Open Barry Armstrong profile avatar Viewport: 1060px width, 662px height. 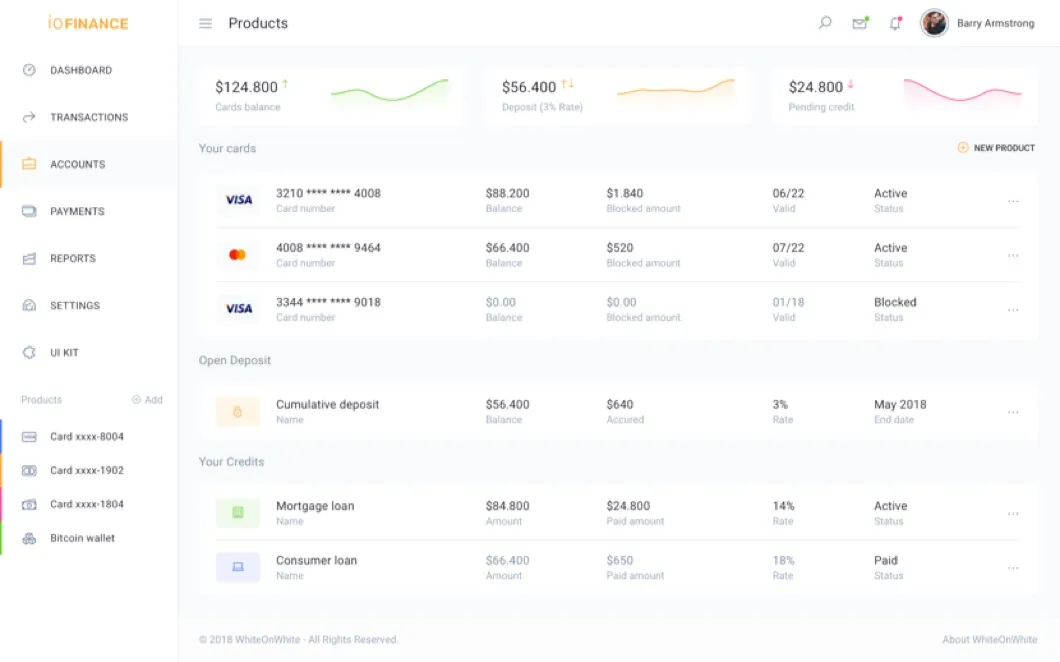tap(934, 23)
